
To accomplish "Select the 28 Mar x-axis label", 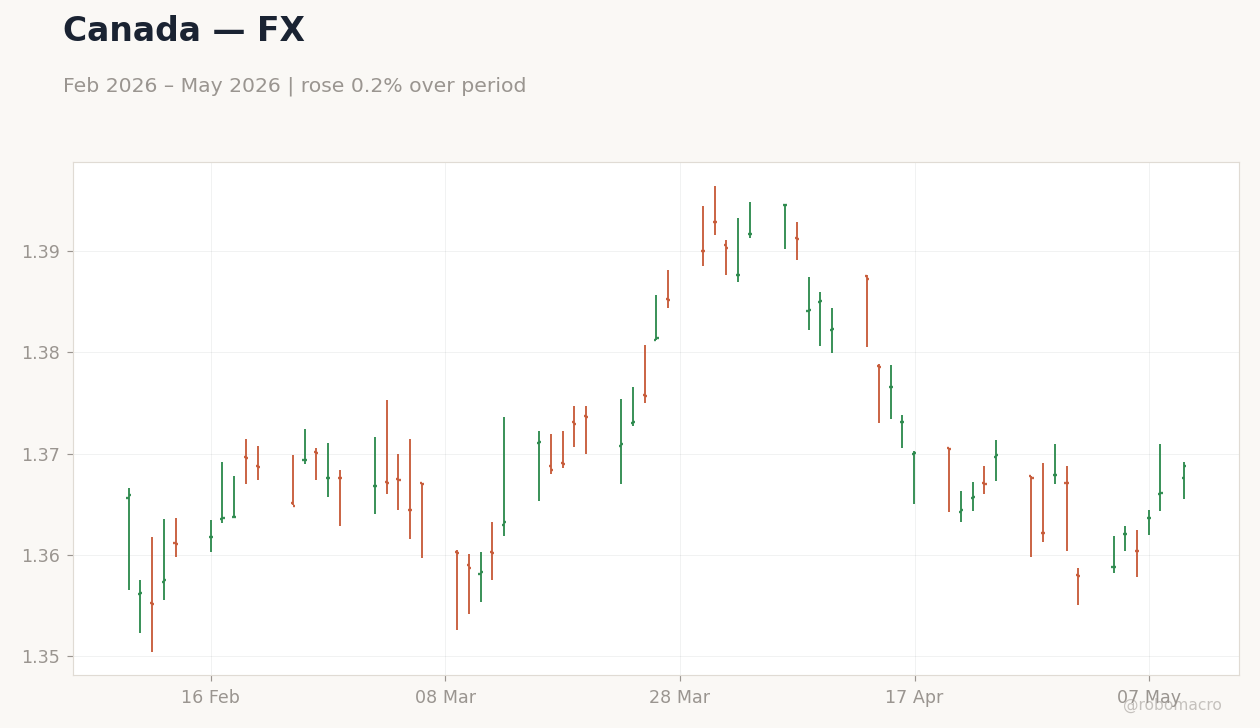I will (x=679, y=698).
